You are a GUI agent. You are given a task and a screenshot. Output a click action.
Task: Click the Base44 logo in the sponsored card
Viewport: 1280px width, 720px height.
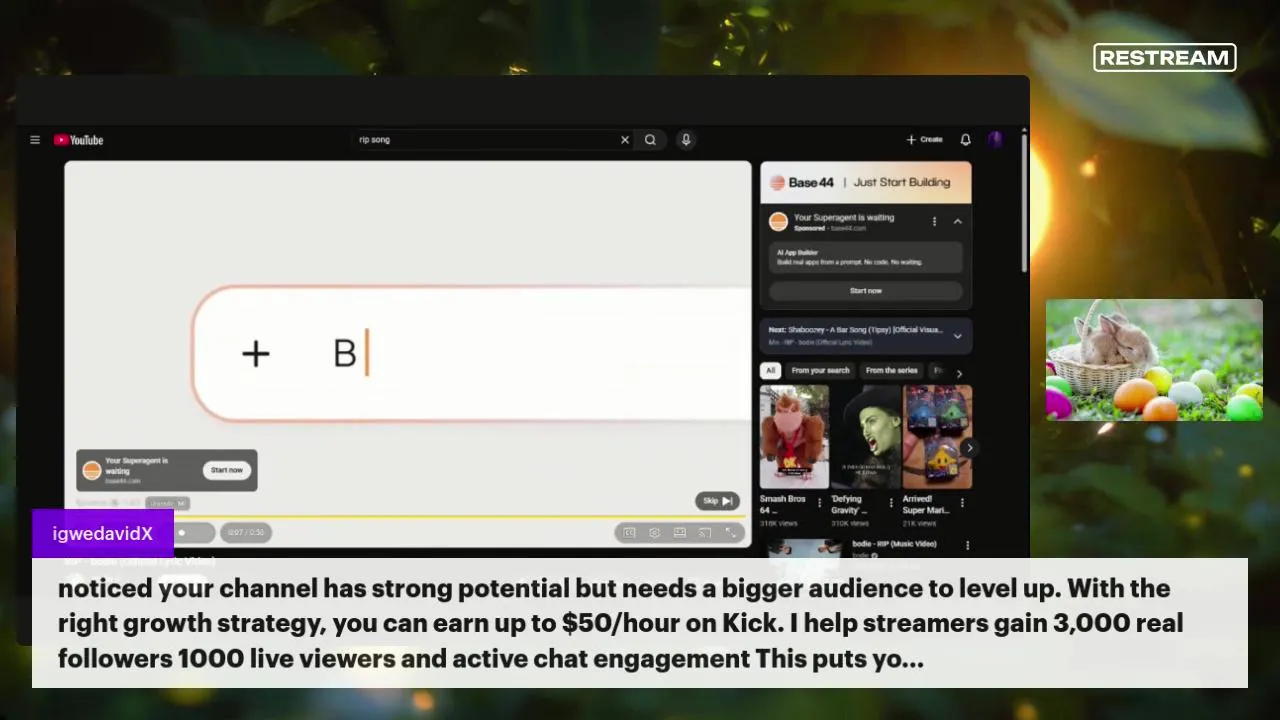point(778,222)
